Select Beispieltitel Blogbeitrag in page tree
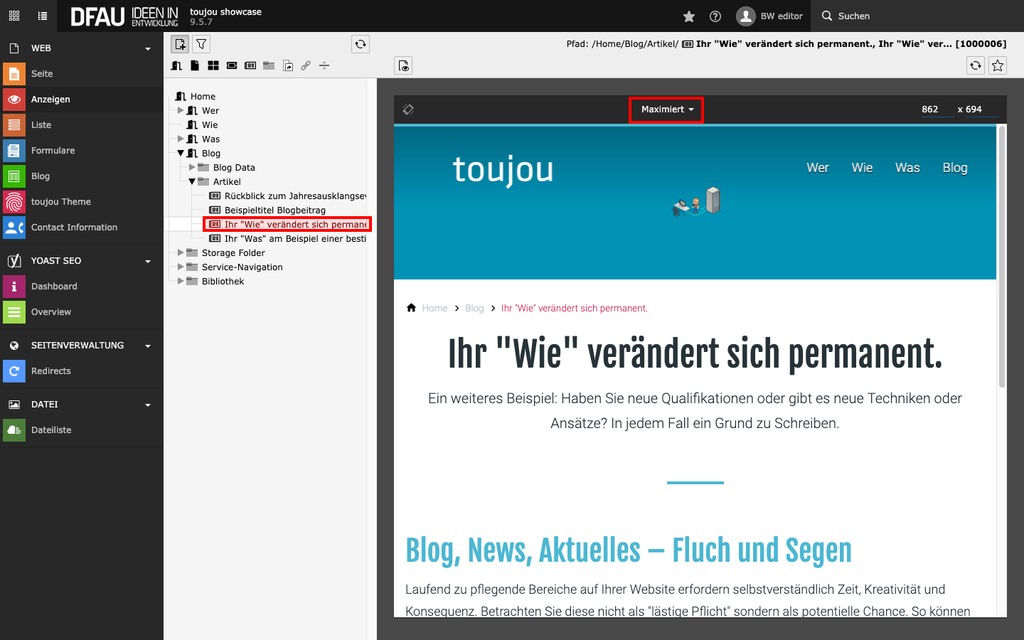Image resolution: width=1024 pixels, height=640 pixels. point(275,211)
